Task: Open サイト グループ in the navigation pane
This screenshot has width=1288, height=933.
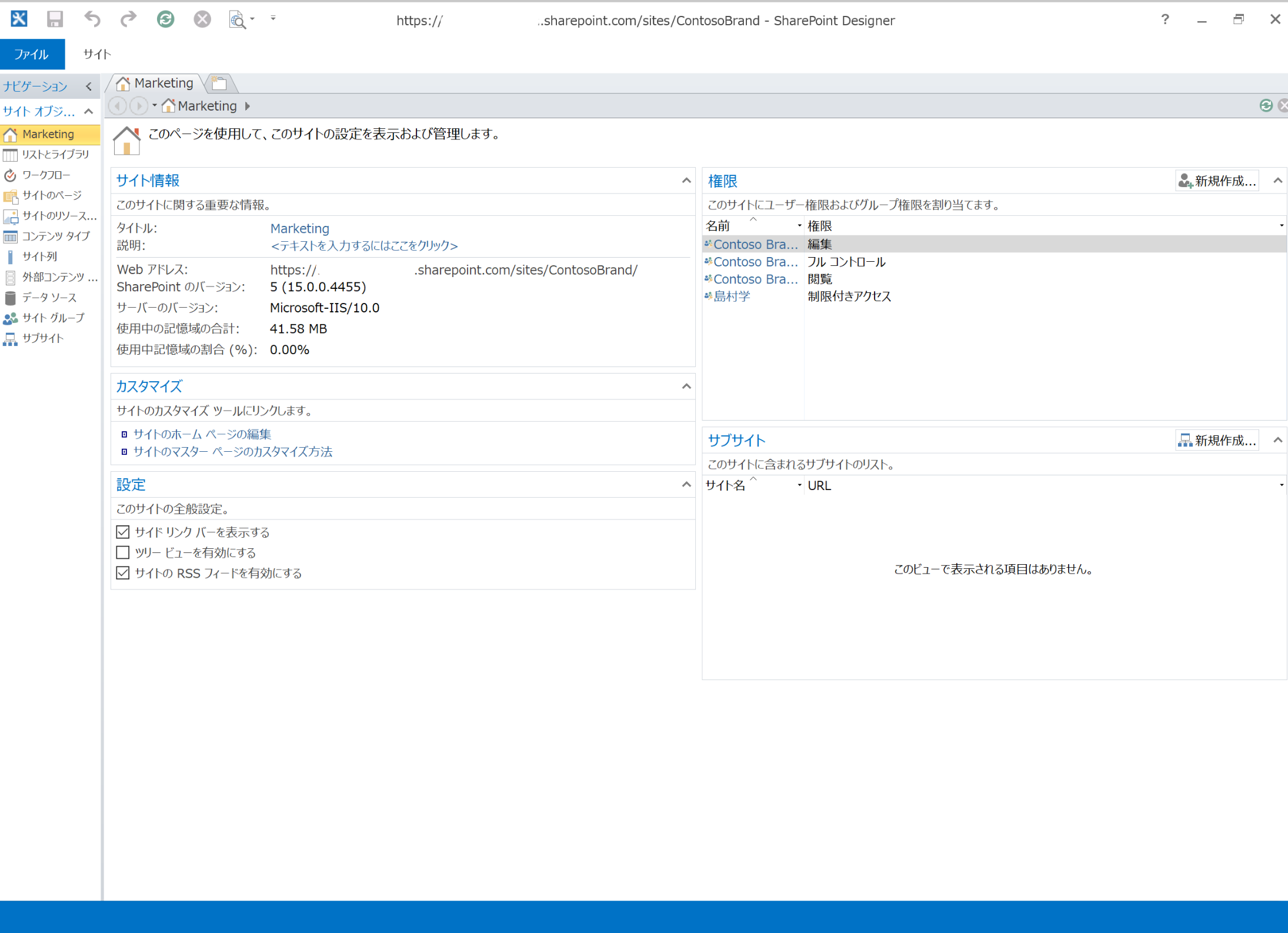Action: (x=53, y=318)
